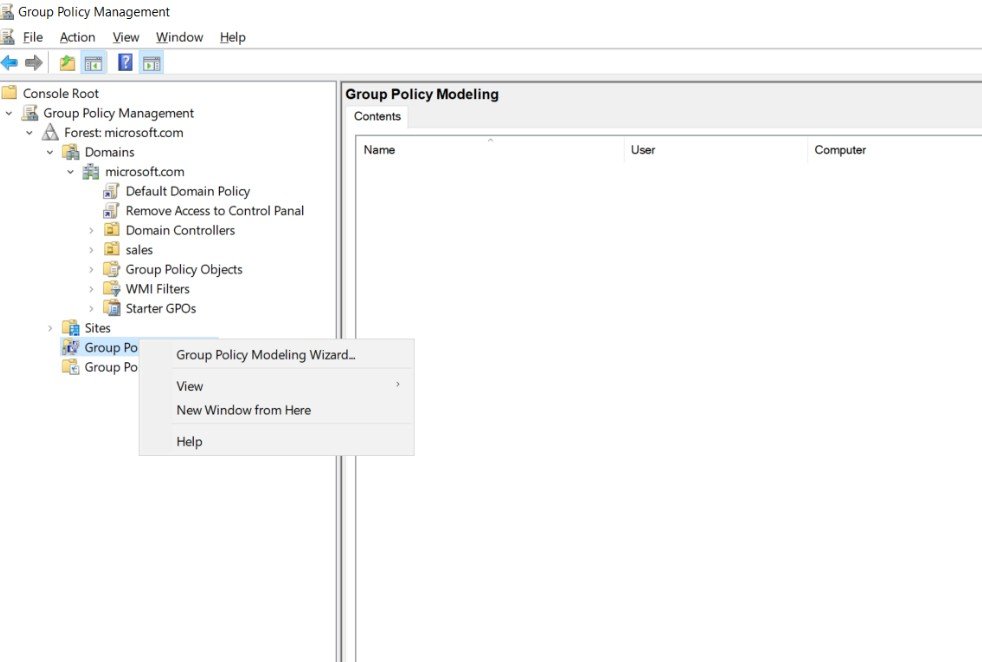Viewport: 982px width, 662px height.
Task: Click the WMI Filters folder icon
Action: (111, 288)
